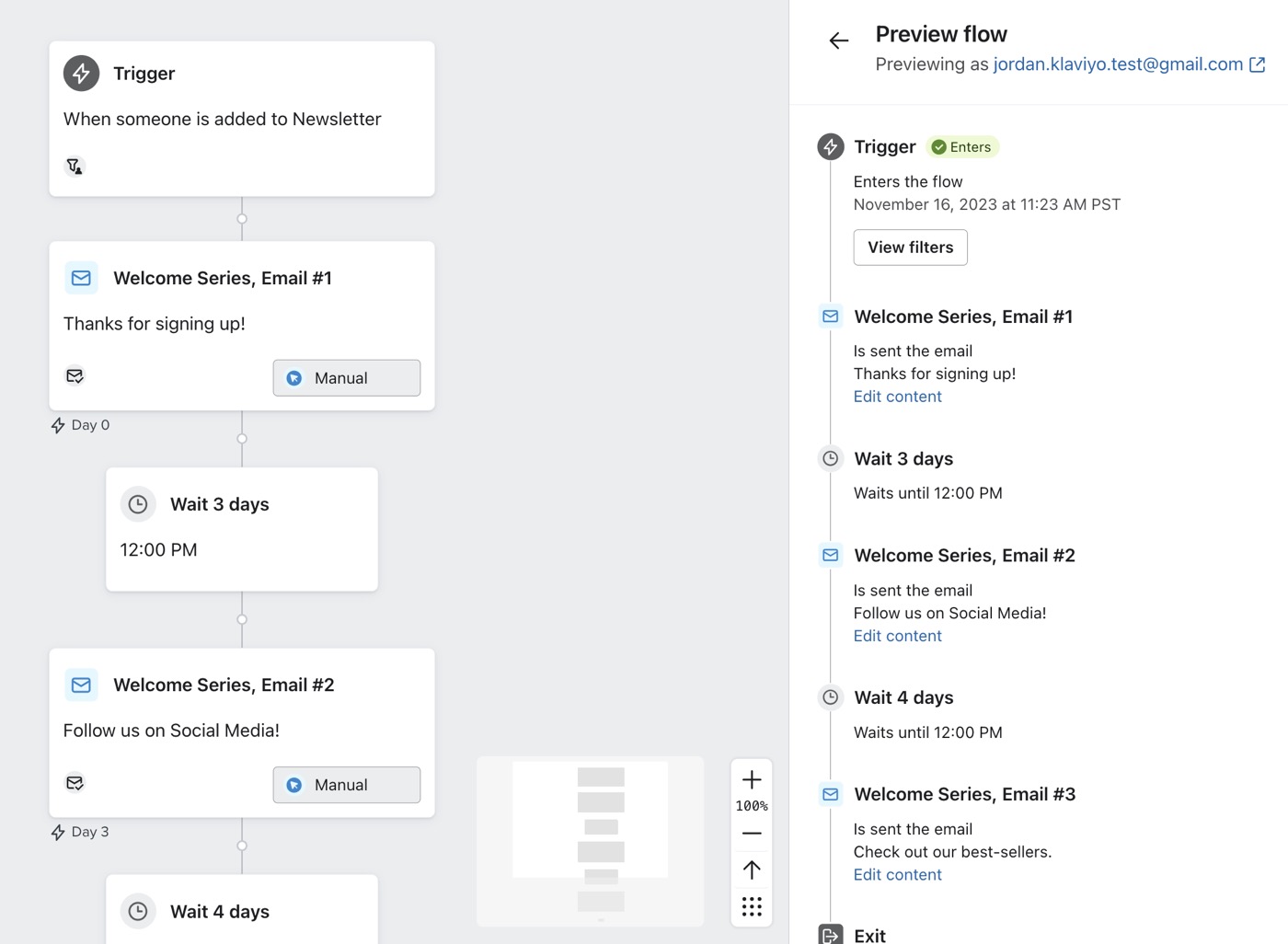Click smart sending icon on Email #1
Viewport: 1288px width, 944px height.
click(75, 376)
